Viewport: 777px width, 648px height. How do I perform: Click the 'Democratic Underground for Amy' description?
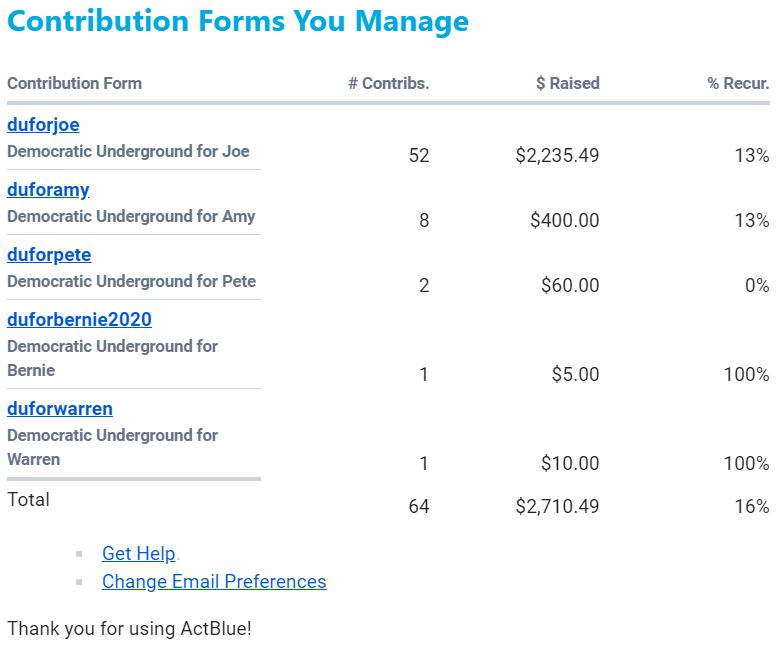131,216
